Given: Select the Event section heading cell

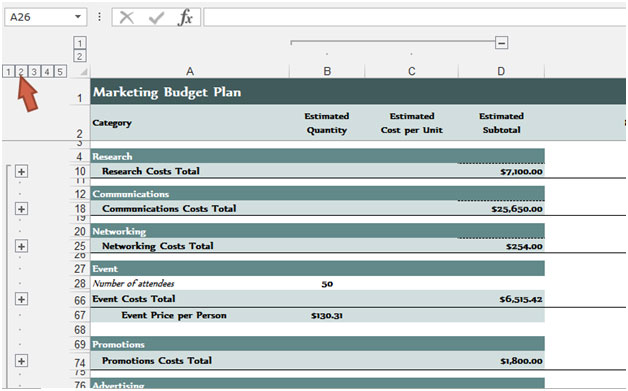Looking at the screenshot, I should pyautogui.click(x=190, y=268).
